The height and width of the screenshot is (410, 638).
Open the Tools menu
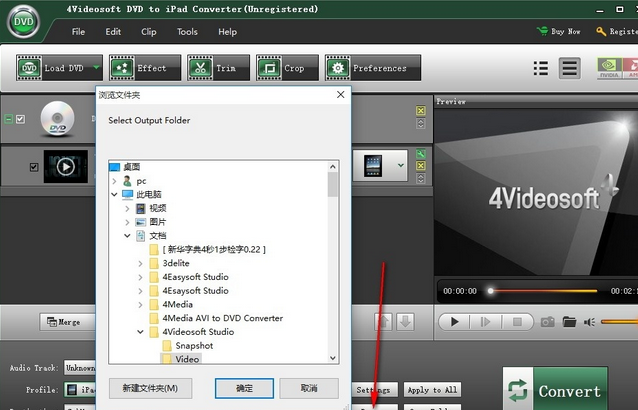tap(187, 32)
